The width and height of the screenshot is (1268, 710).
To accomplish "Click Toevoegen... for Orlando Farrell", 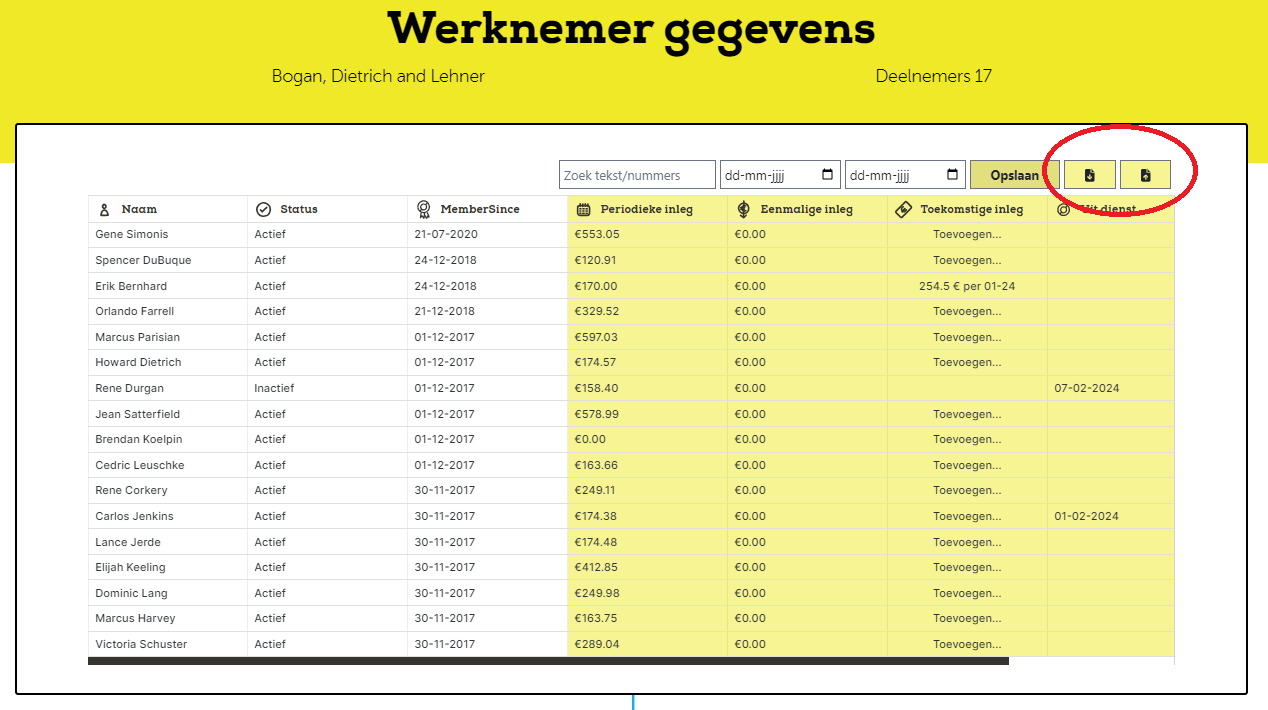I will pyautogui.click(x=967, y=311).
